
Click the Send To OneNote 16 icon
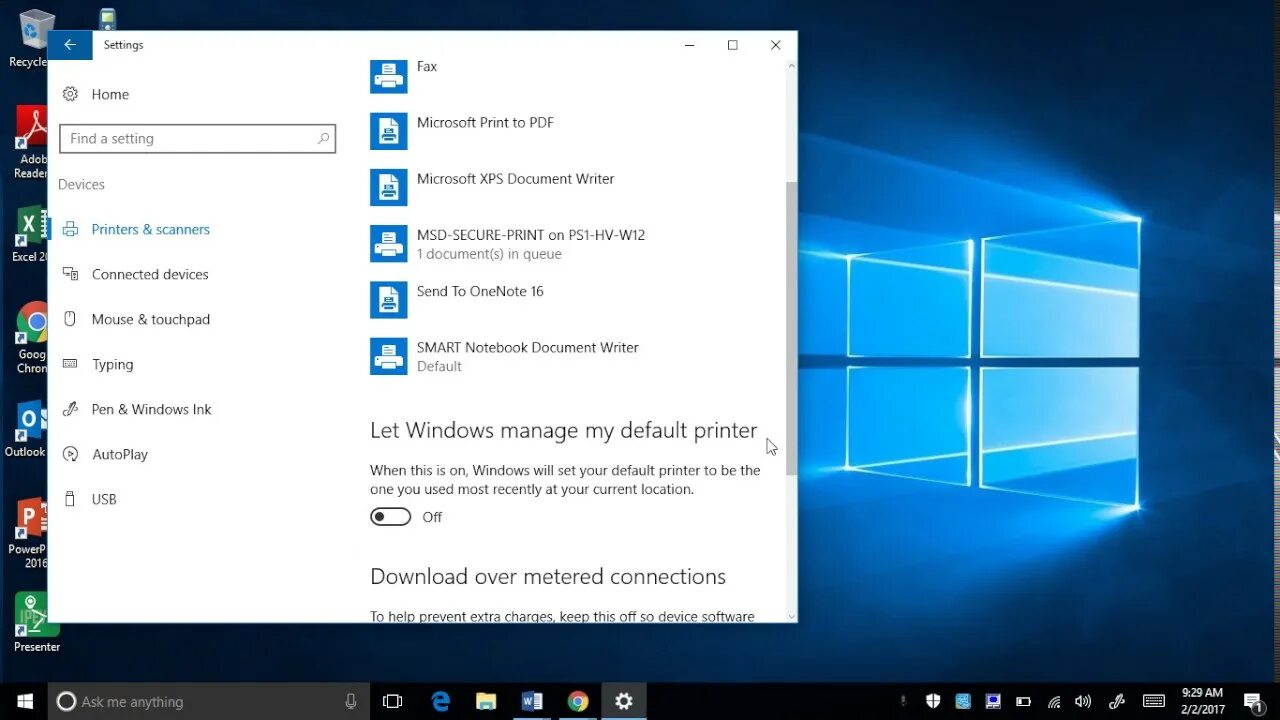[388, 299]
